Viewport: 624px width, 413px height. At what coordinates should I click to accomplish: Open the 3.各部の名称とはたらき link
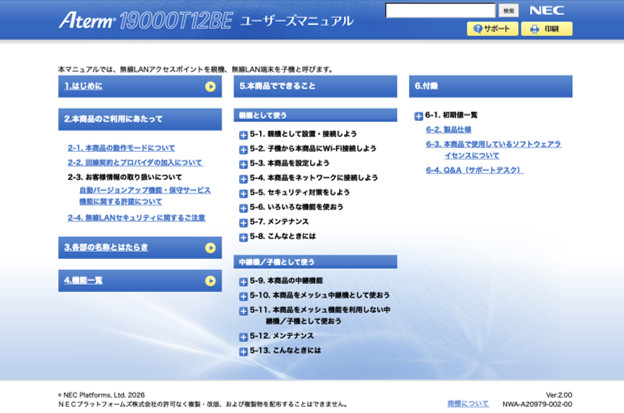click(106, 247)
